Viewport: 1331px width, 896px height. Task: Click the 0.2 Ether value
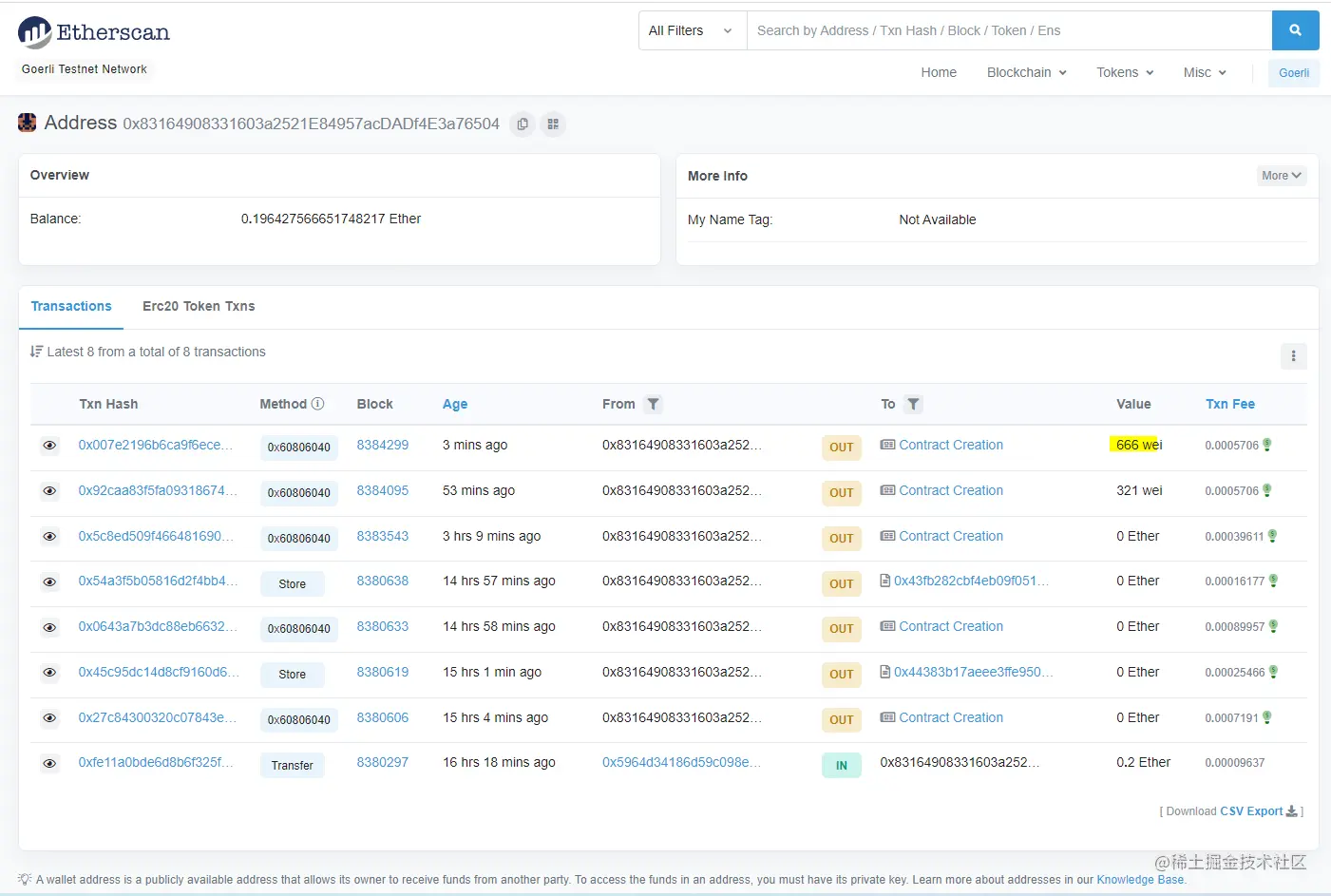pos(1144,762)
